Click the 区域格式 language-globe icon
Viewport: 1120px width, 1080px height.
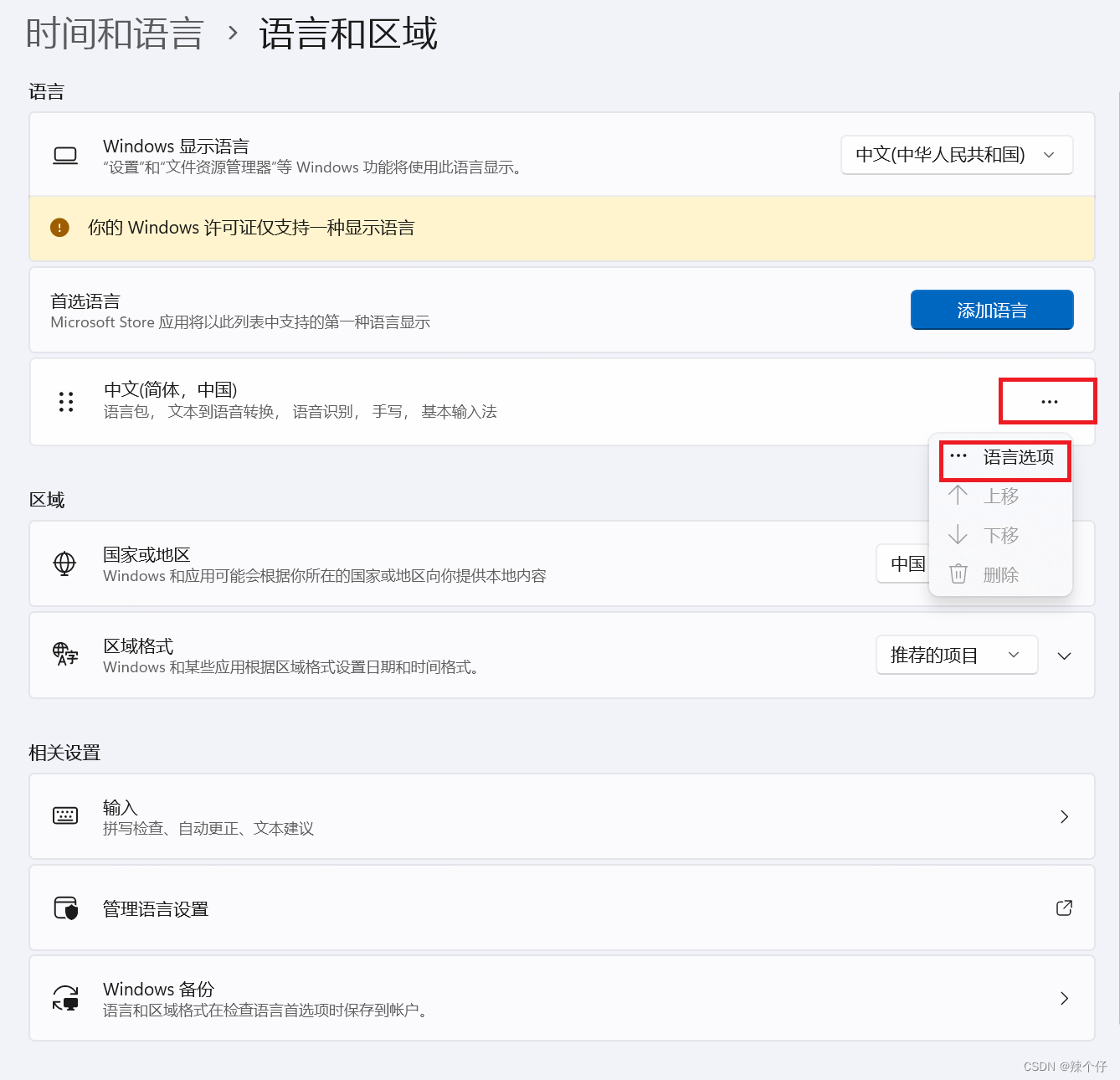[65, 654]
